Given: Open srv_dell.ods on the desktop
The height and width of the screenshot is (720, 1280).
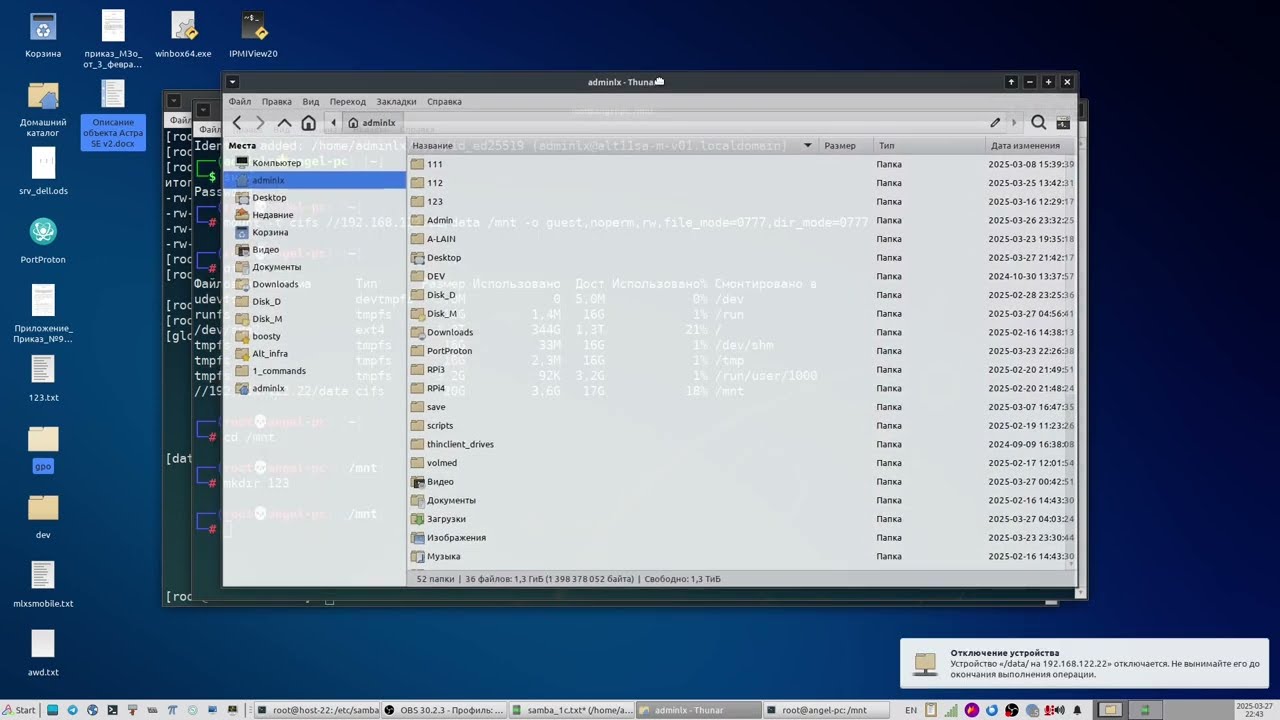Looking at the screenshot, I should tap(43, 172).
